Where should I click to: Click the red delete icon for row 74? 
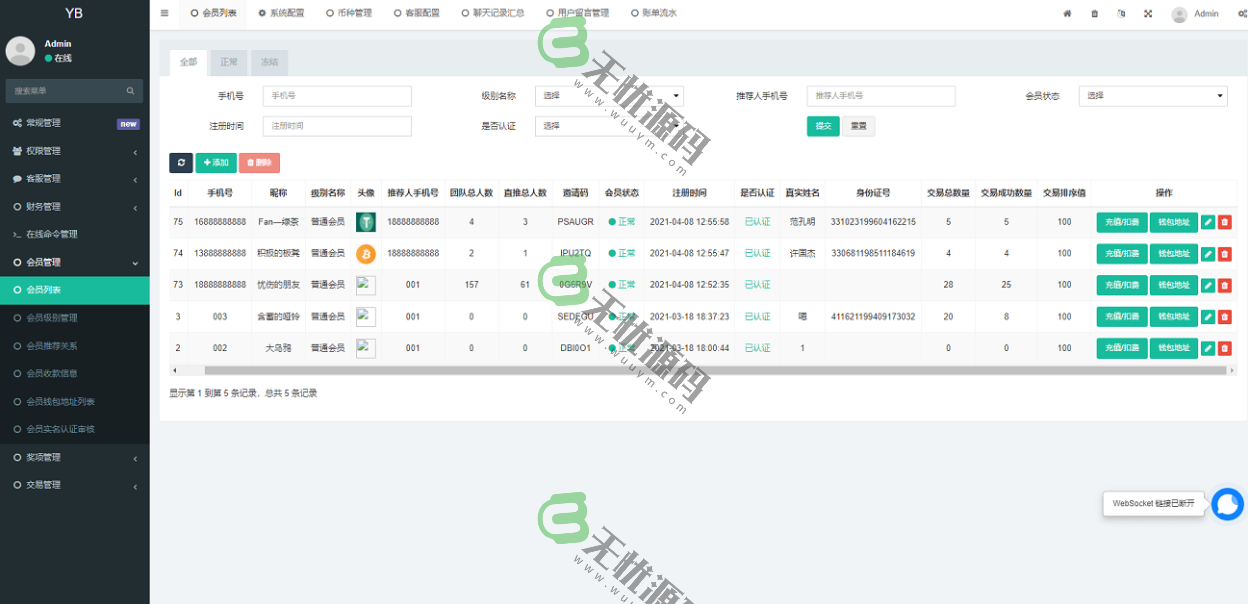coord(1225,254)
